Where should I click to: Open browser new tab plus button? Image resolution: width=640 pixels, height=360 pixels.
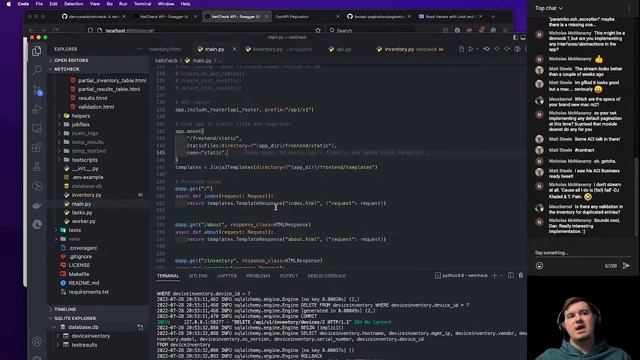(x=493, y=16)
